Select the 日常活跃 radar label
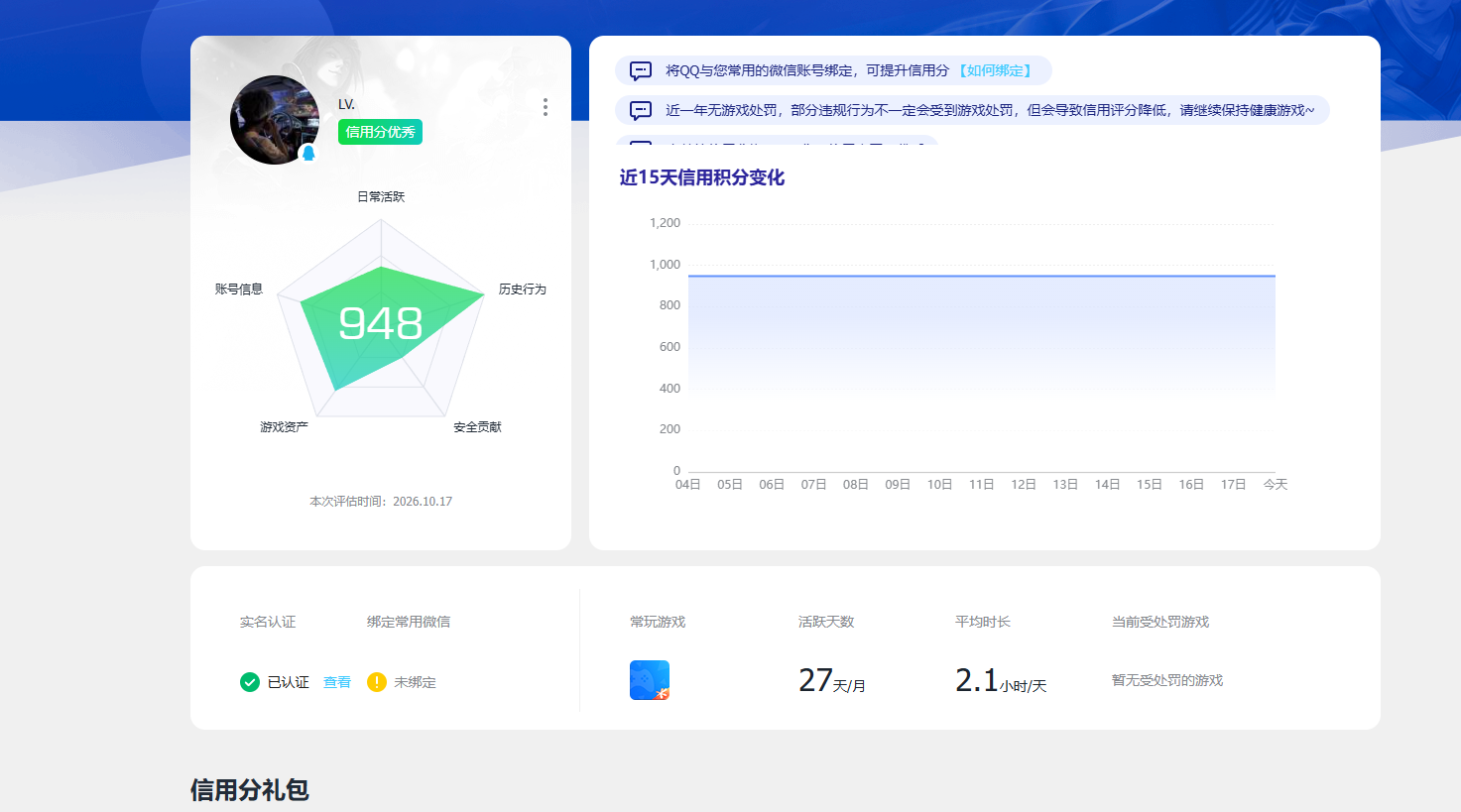This screenshot has height=812, width=1461. pyautogui.click(x=381, y=196)
